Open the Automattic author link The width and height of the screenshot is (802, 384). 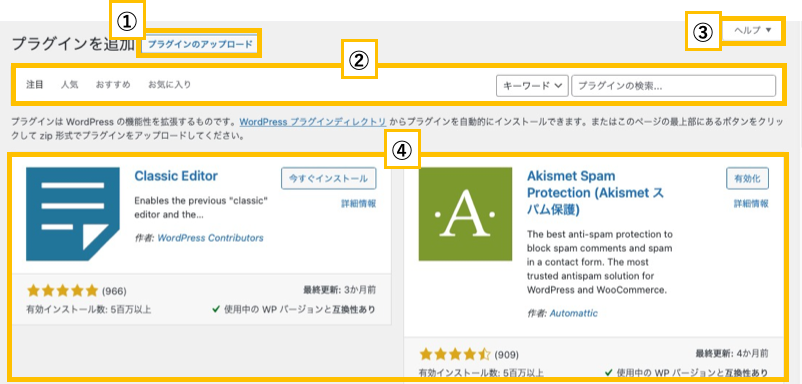[573, 313]
